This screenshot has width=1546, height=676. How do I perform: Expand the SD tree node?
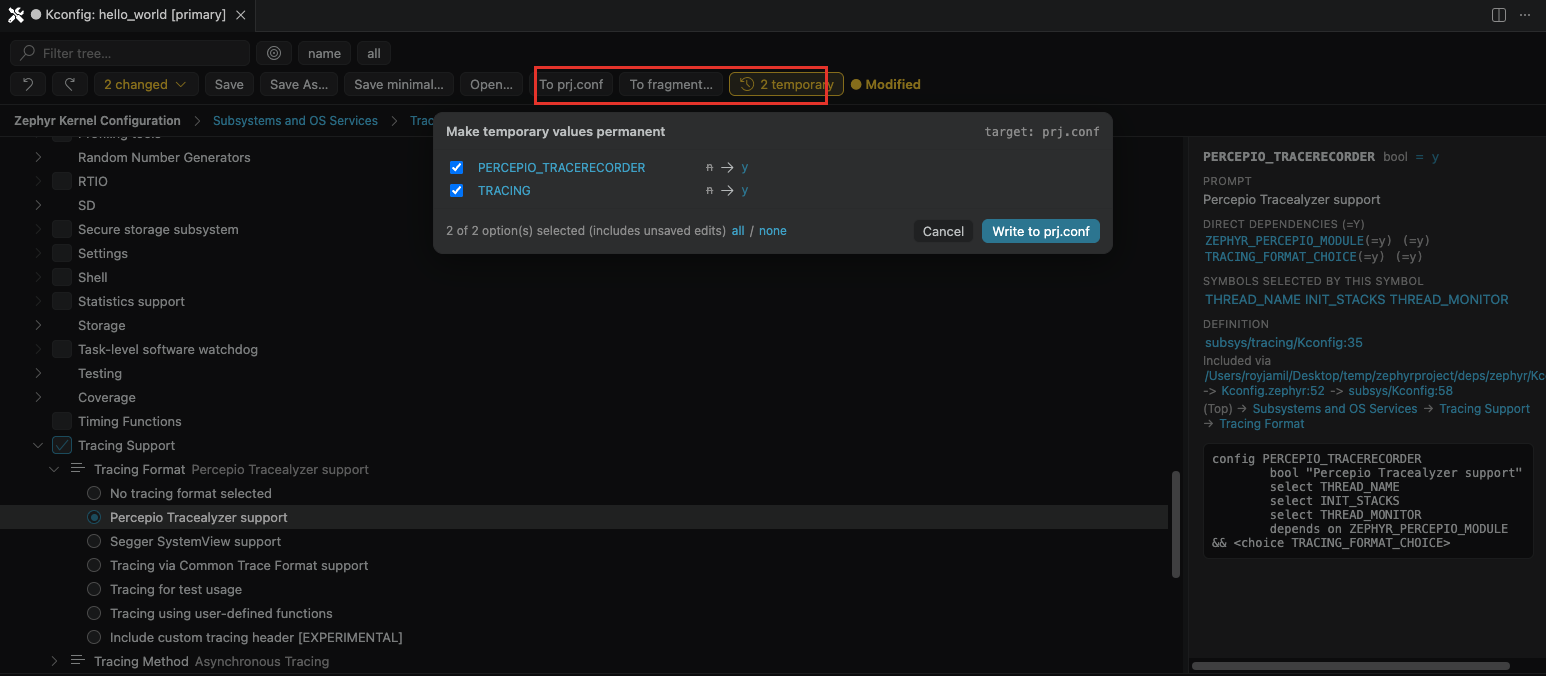pyautogui.click(x=38, y=205)
